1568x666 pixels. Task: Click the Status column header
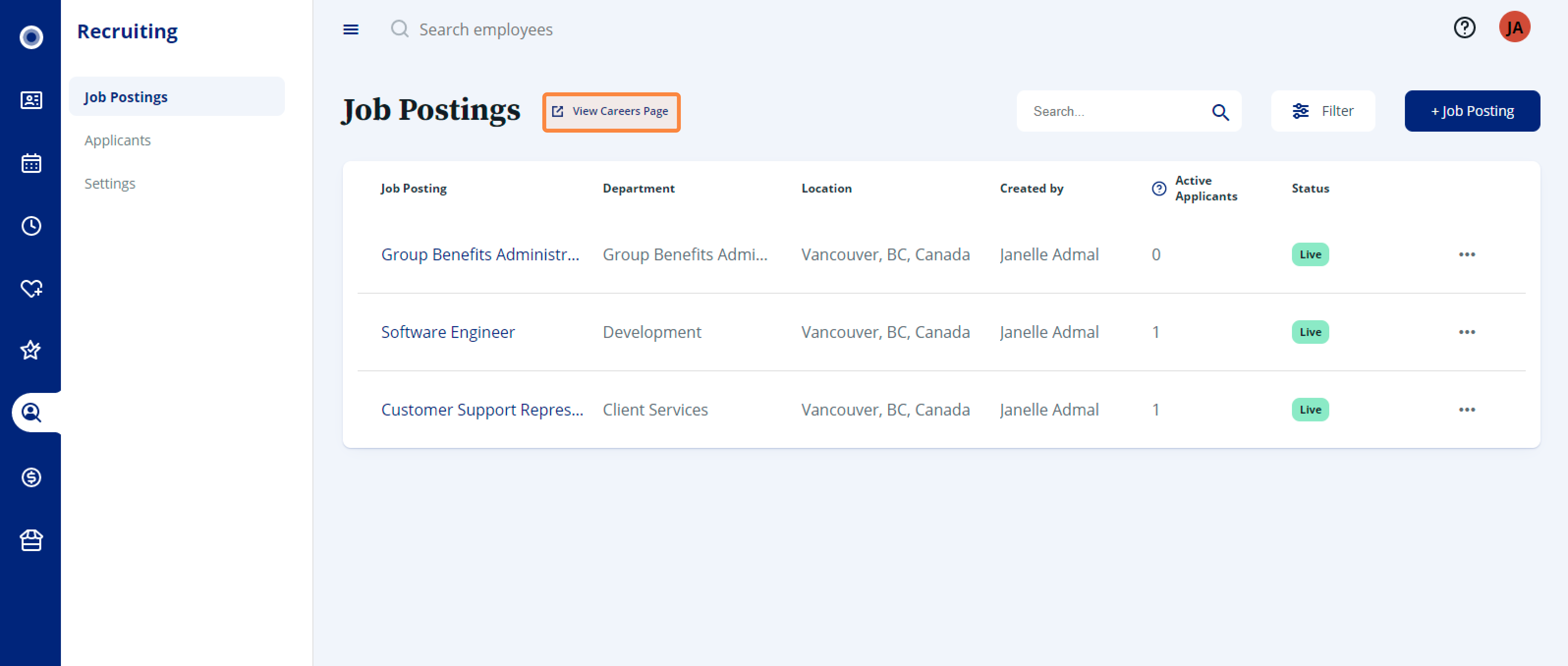[x=1310, y=189]
